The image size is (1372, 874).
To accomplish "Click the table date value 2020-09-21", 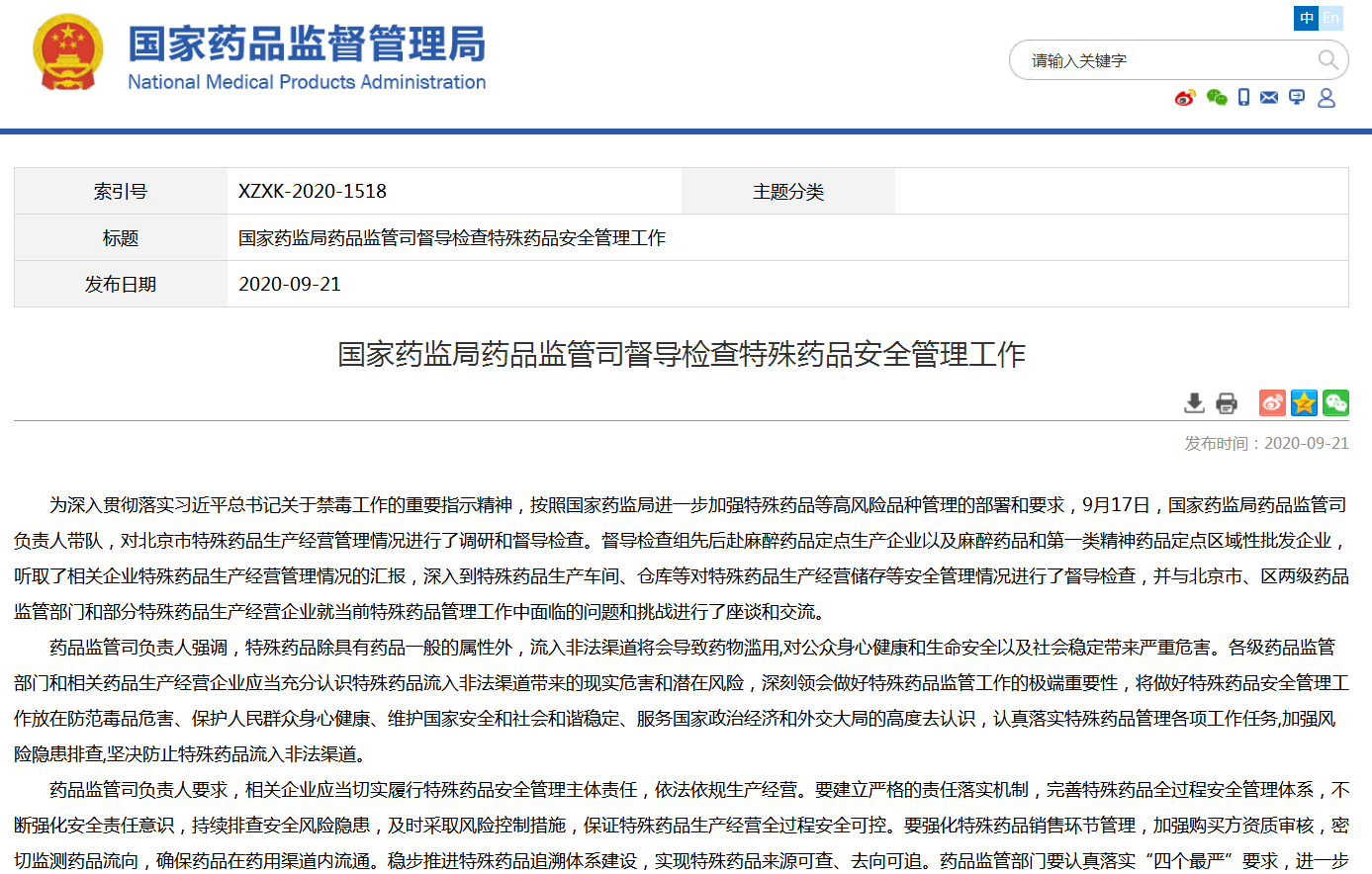I will 290,284.
